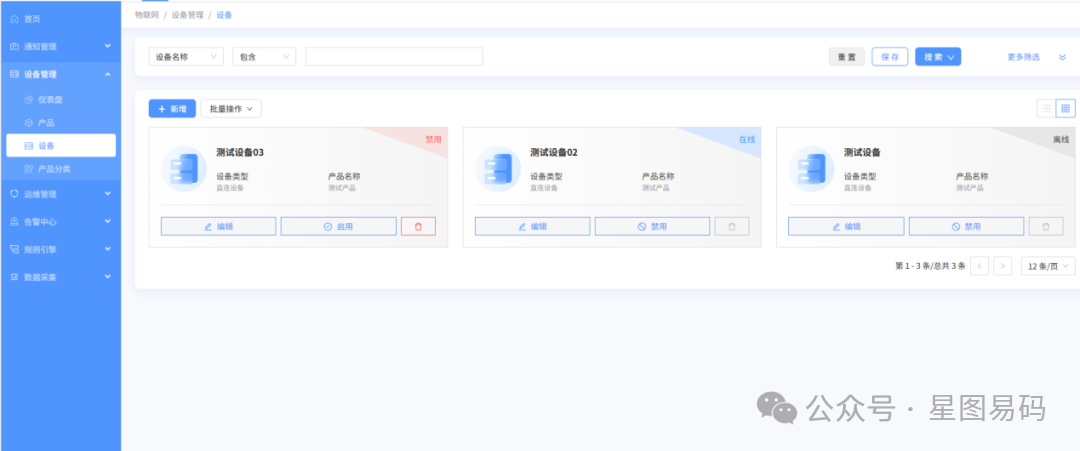Click the 运维管理 shield icon

(x=14, y=194)
